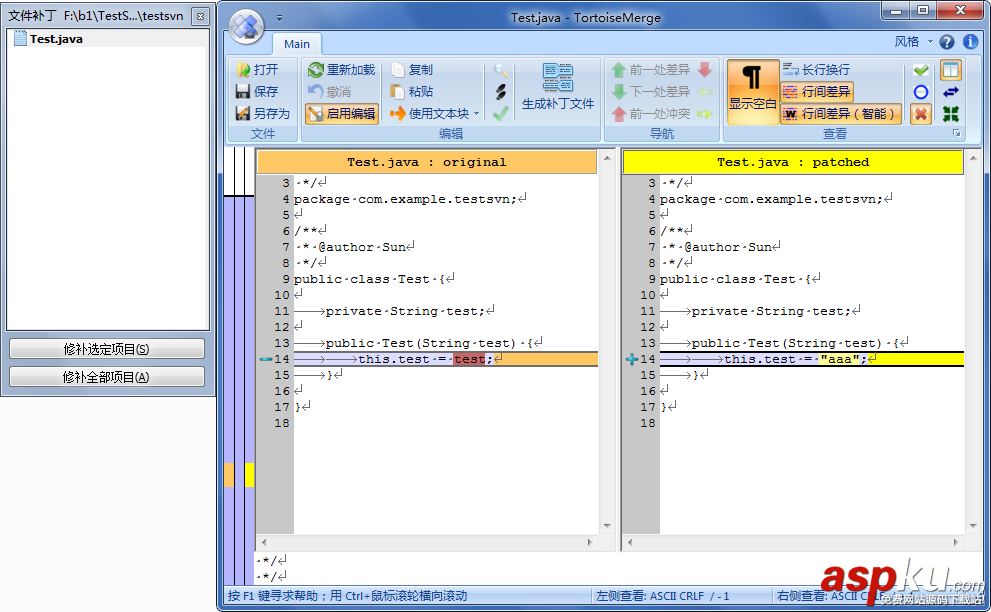Viewport: 991px width, 612px height.
Task: Click original pane horizontal scroll right arrow
Action: click(x=590, y=542)
